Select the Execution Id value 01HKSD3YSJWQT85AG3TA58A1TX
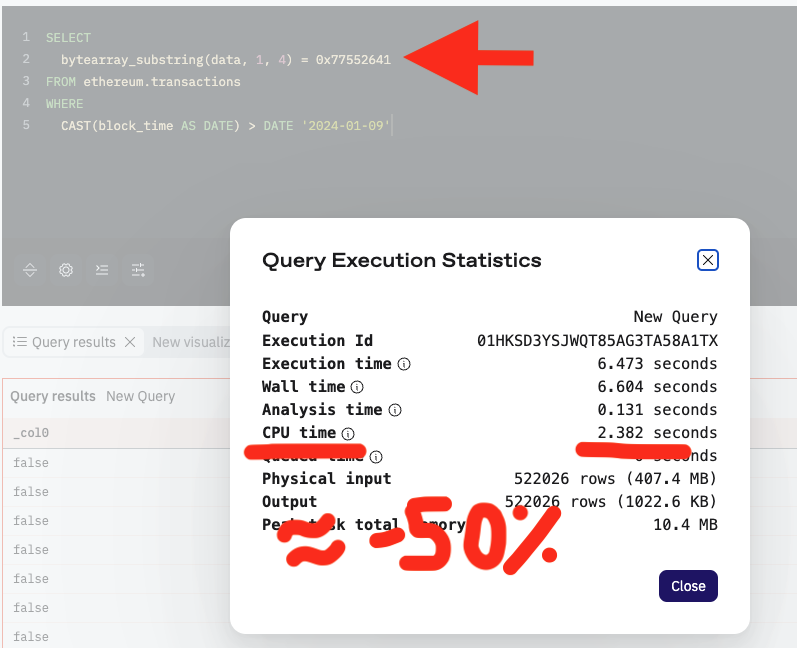797x648 pixels. click(x=597, y=341)
